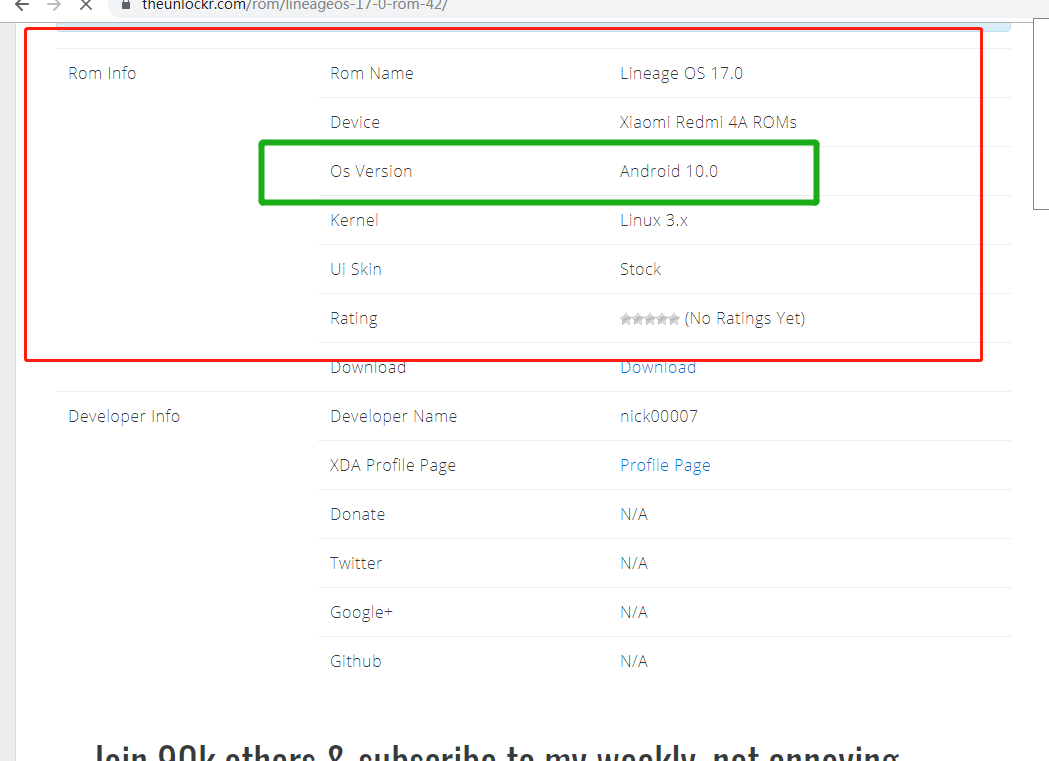Select the N/A value for Github
The width and height of the screenshot is (1049, 761).
(634, 661)
